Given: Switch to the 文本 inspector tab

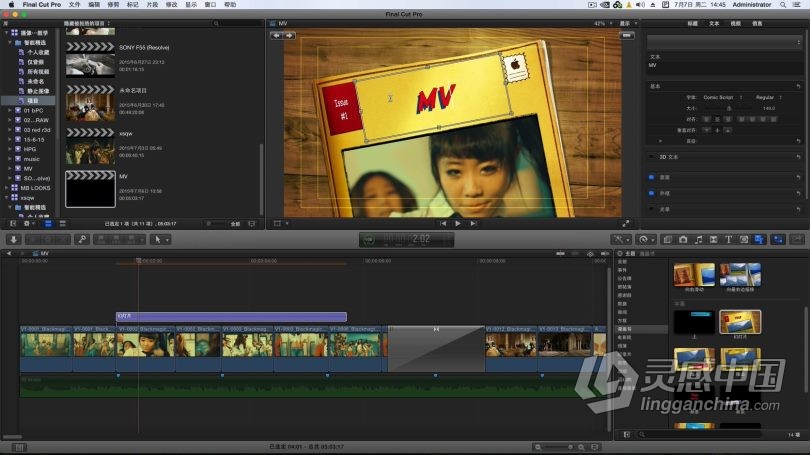Looking at the screenshot, I should 714,23.
